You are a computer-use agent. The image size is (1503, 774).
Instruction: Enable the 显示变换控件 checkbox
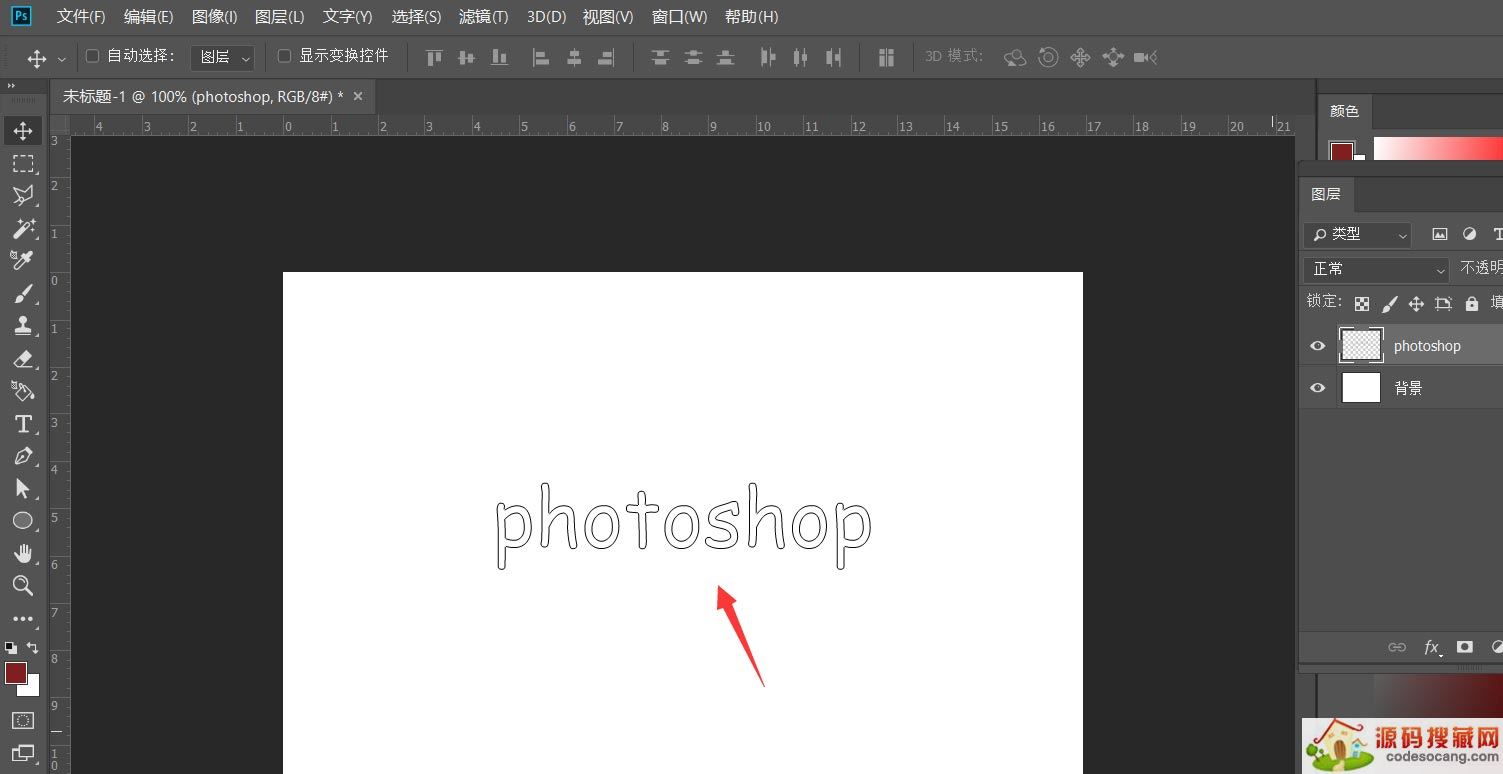coord(284,56)
